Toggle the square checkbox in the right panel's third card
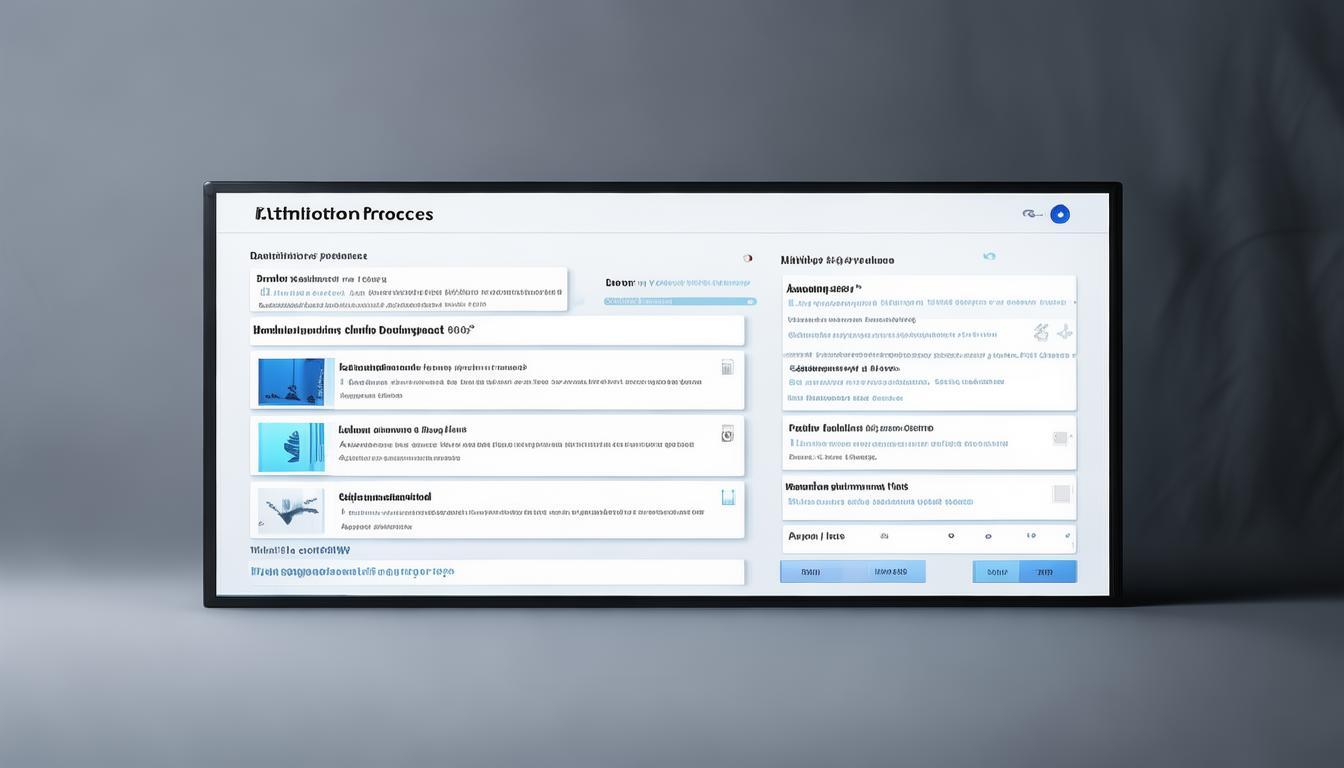The height and width of the screenshot is (768, 1344). (x=1061, y=494)
